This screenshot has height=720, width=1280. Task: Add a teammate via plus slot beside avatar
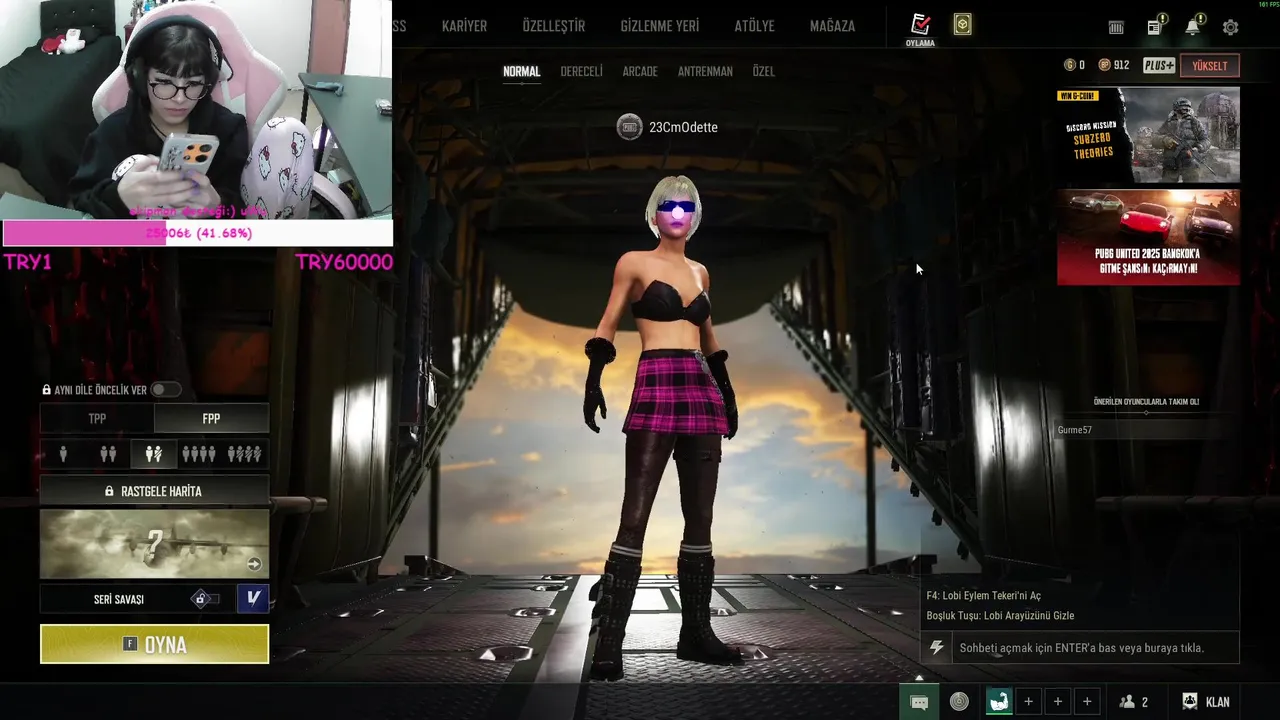(1028, 702)
